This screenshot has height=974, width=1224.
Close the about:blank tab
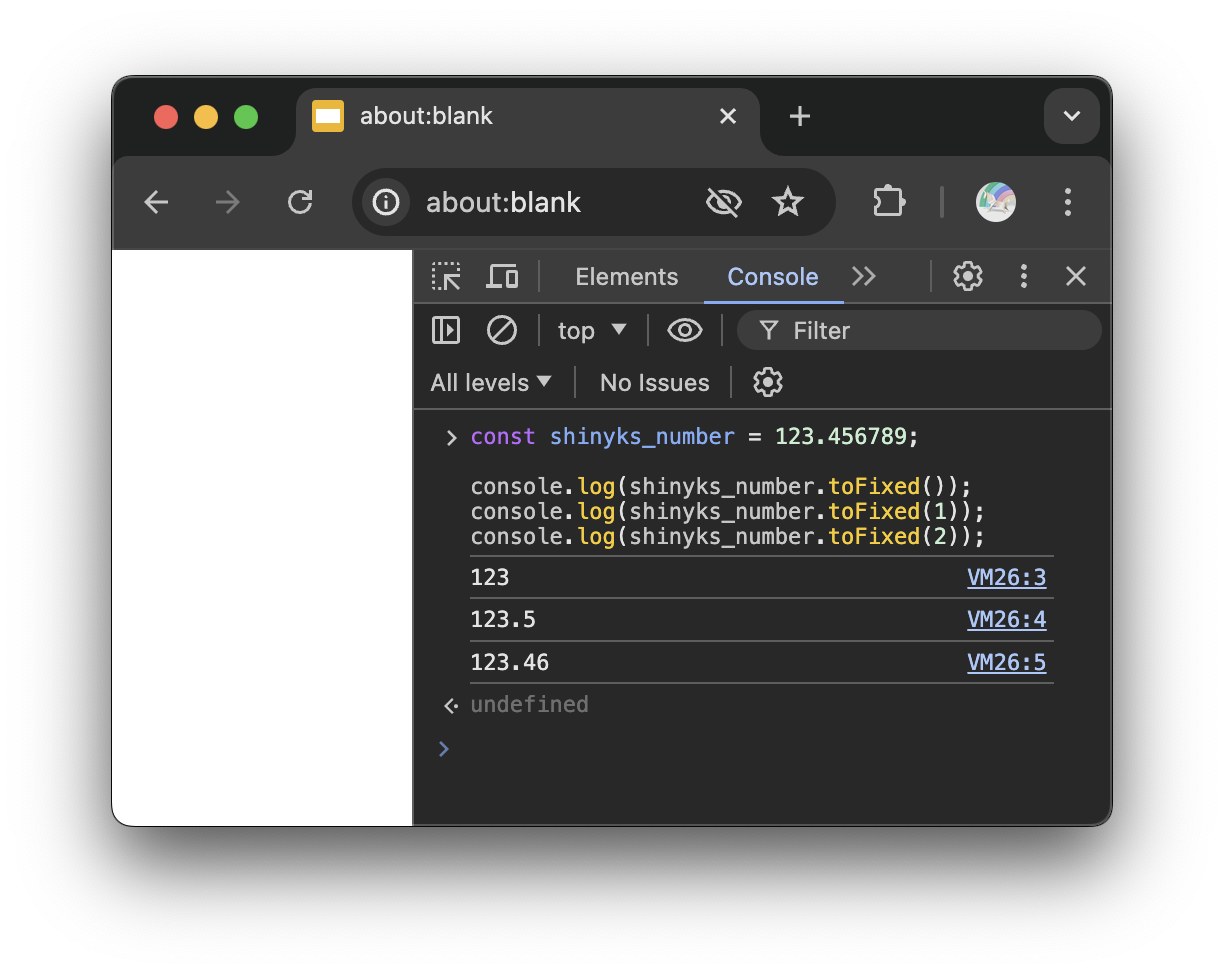coord(728,117)
